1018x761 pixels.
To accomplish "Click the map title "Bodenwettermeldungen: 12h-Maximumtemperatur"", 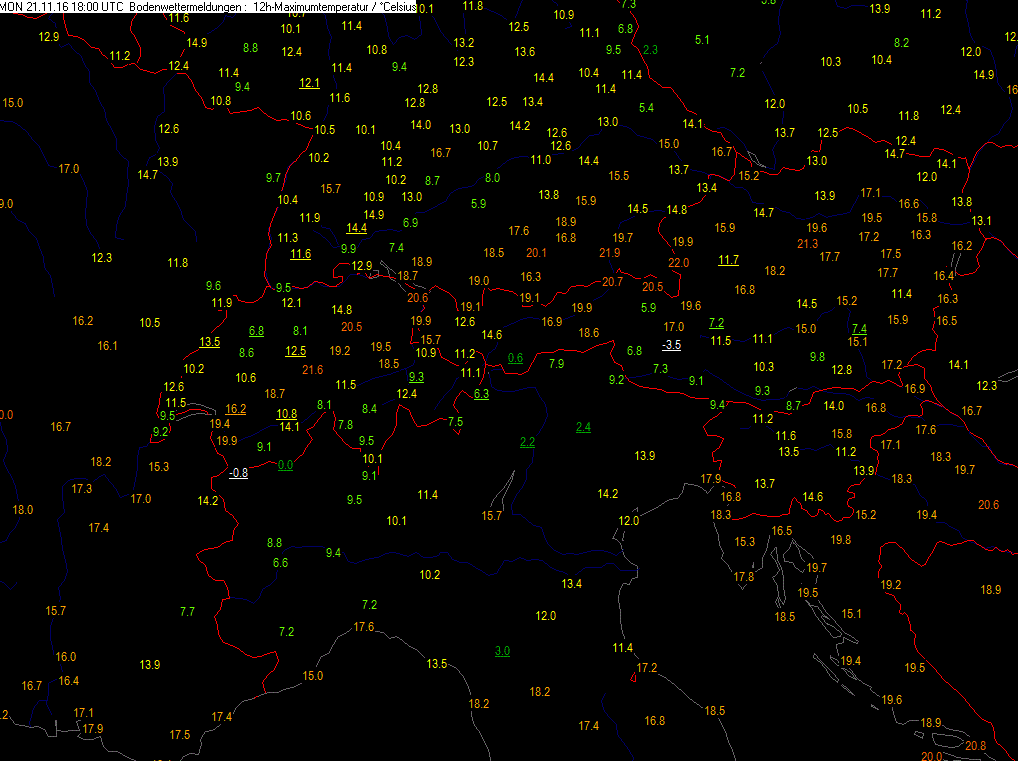I will (x=273, y=6).
